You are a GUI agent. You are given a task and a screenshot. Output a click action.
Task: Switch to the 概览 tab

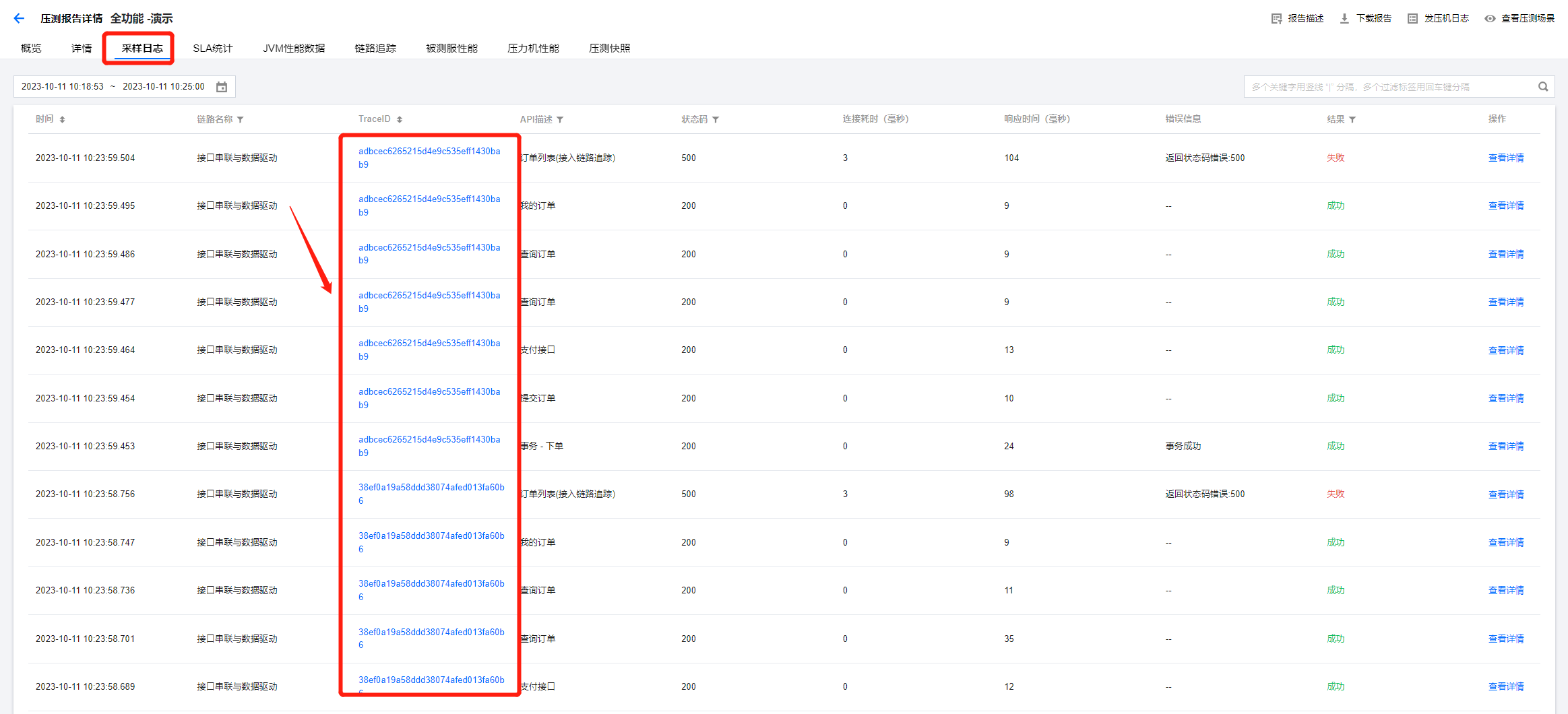click(x=31, y=48)
